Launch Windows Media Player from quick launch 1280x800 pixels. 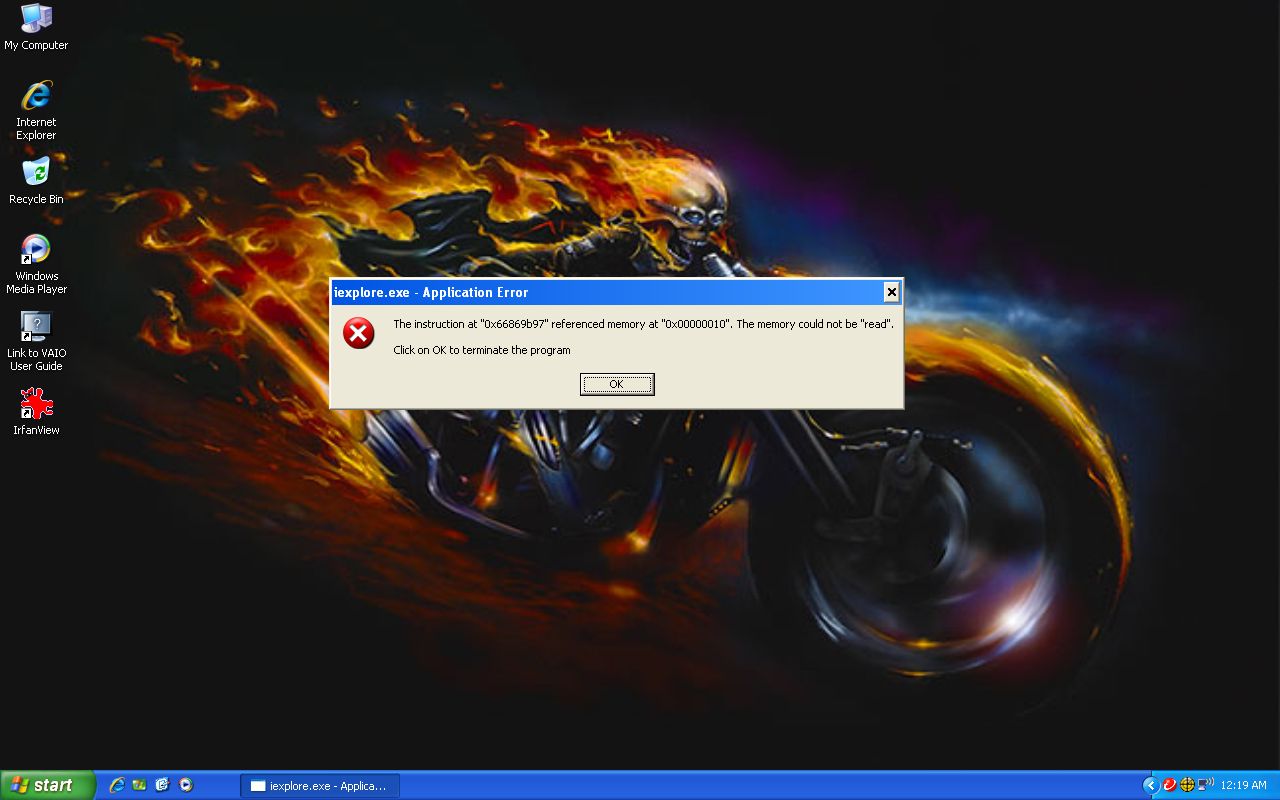point(185,785)
